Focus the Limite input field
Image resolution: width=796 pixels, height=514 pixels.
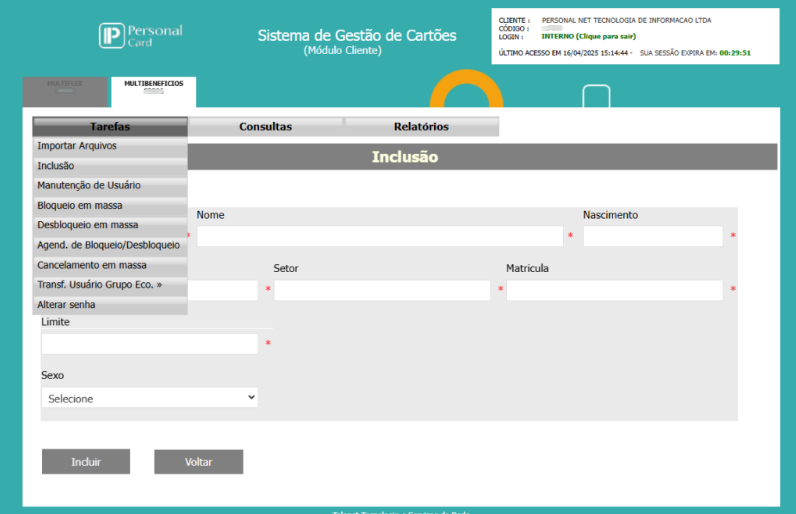[x=150, y=344]
